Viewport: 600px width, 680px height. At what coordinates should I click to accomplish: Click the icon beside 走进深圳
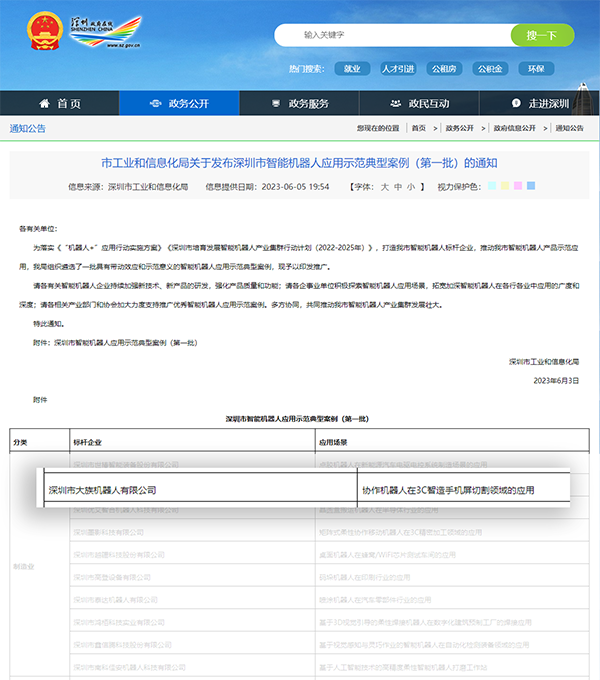point(515,103)
